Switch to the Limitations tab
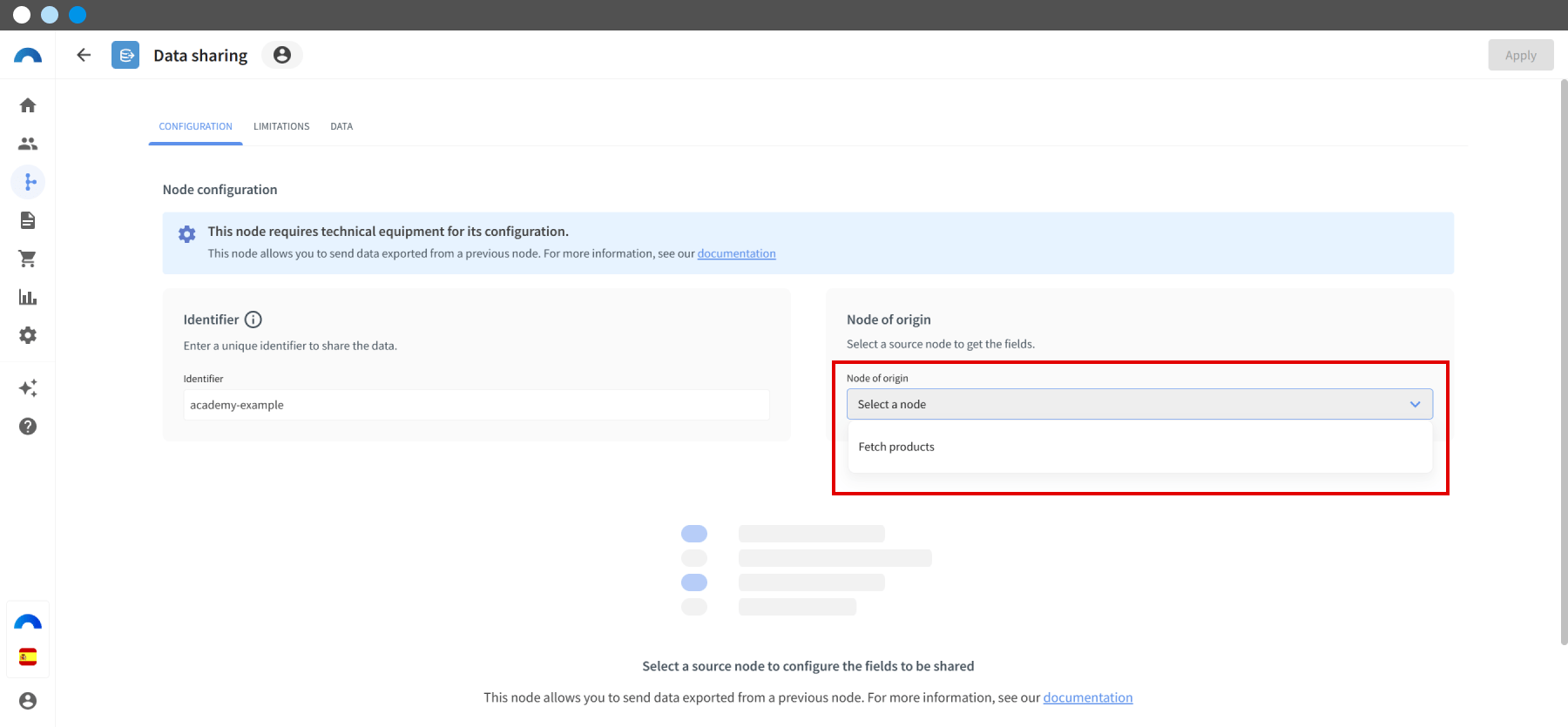Screen dimensions: 1568x727 pos(281,126)
